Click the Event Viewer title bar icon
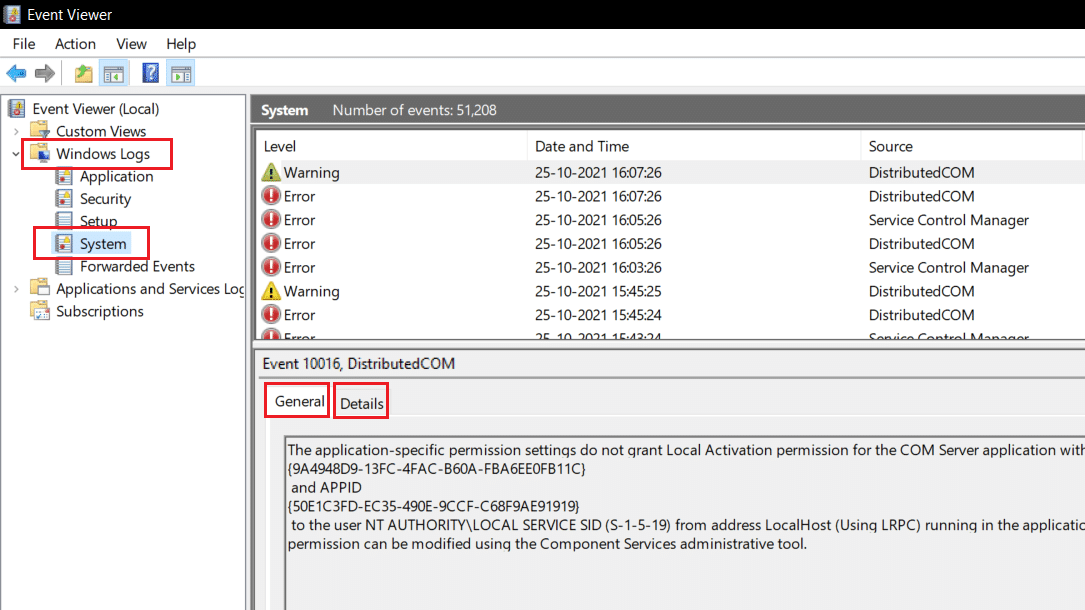 point(12,14)
